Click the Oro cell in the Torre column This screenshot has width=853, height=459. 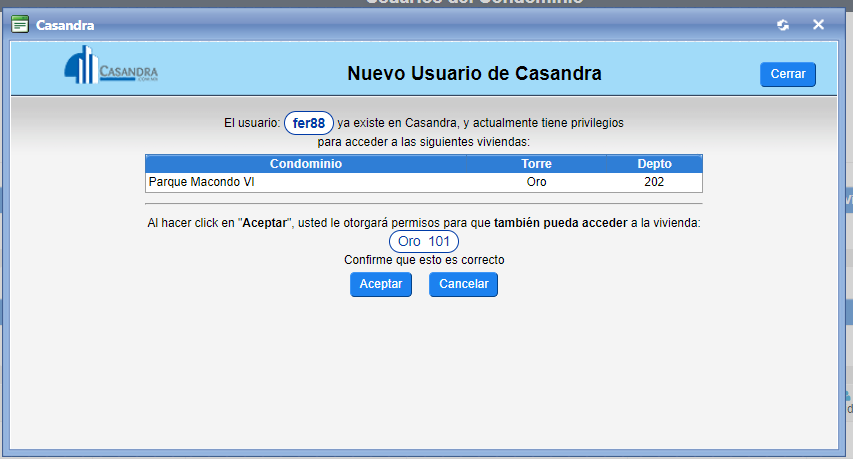coord(536,182)
